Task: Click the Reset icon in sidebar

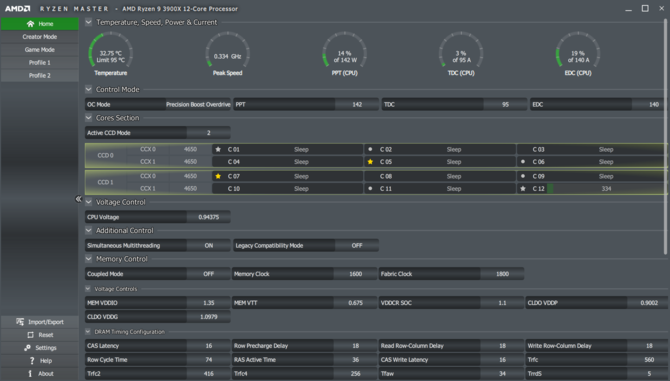Action: coord(30,335)
